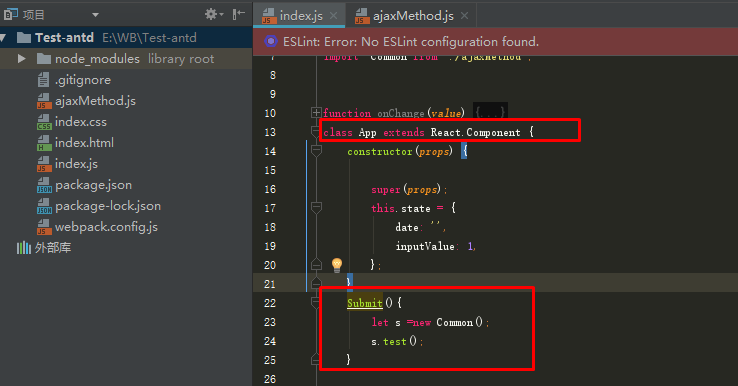
Task: Select 外部库 external libraries node
Action: [x=53, y=248]
